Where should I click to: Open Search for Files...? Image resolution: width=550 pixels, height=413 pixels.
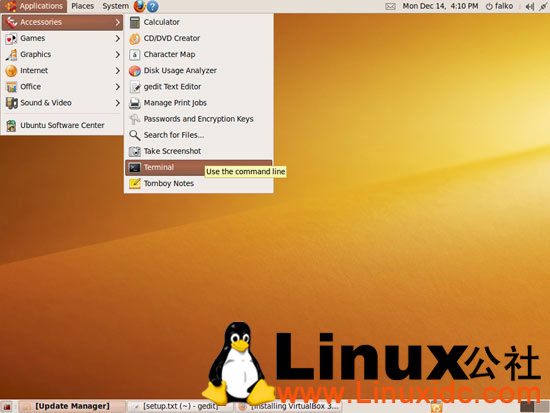click(x=199, y=135)
